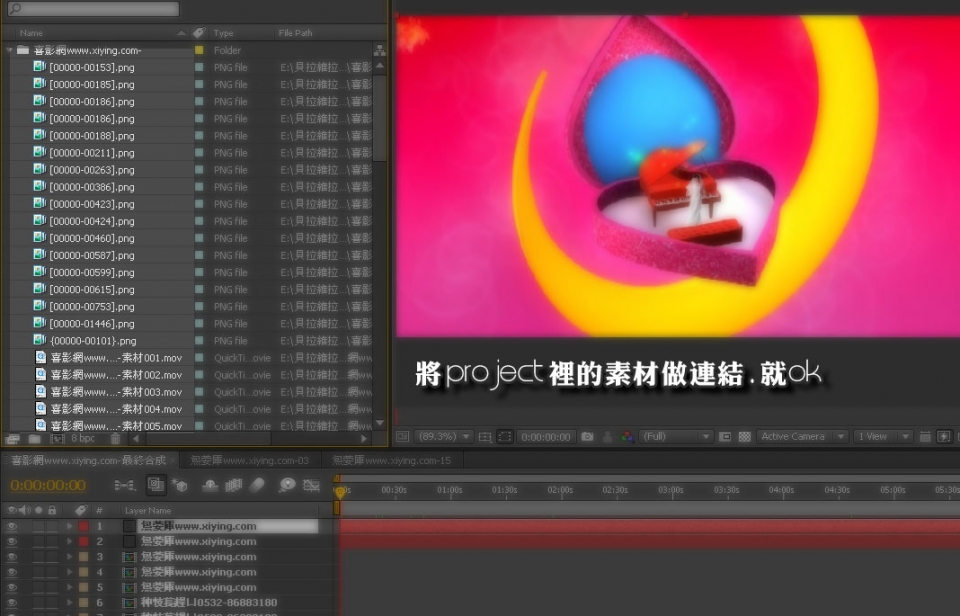This screenshot has width=960, height=616.
Task: Create a new folder in the Project panel
Action: pos(32,437)
